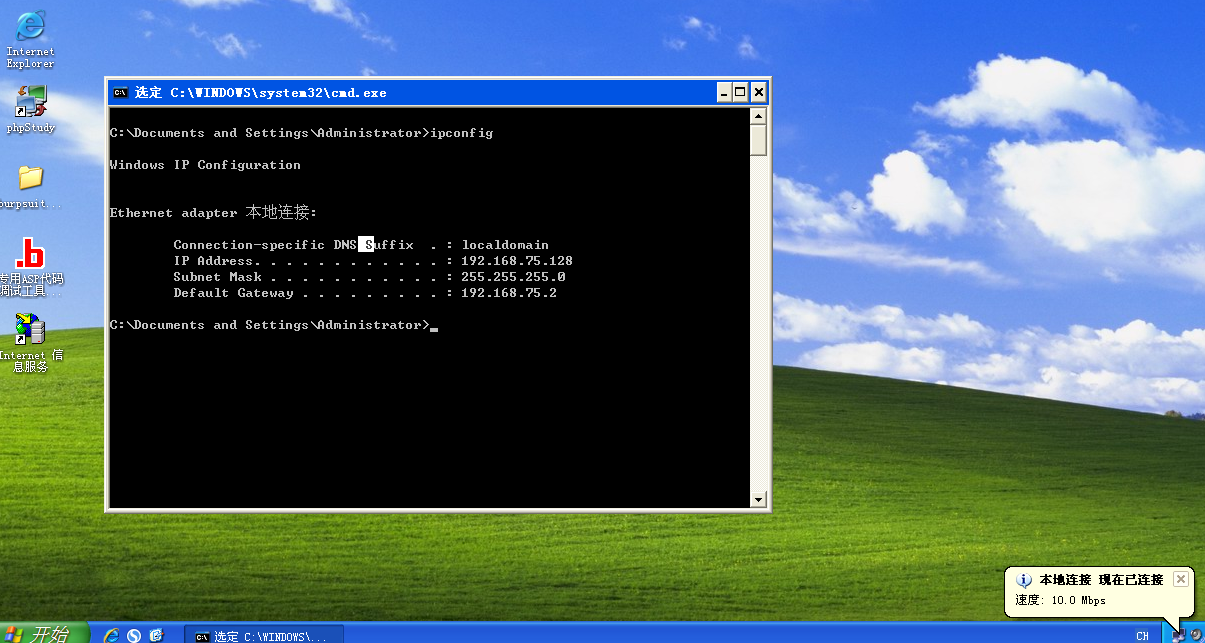Screen dimensions: 1205x643
Task: Click the cmd vertical scrollbar thumb
Action: tap(758, 140)
